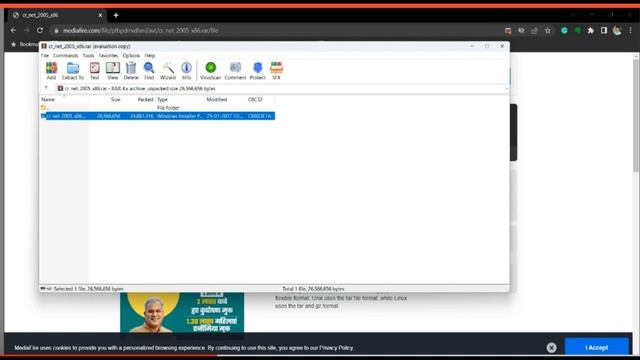640x360 pixels.
Task: Open a new Chrome tab
Action: [x=116, y=15]
